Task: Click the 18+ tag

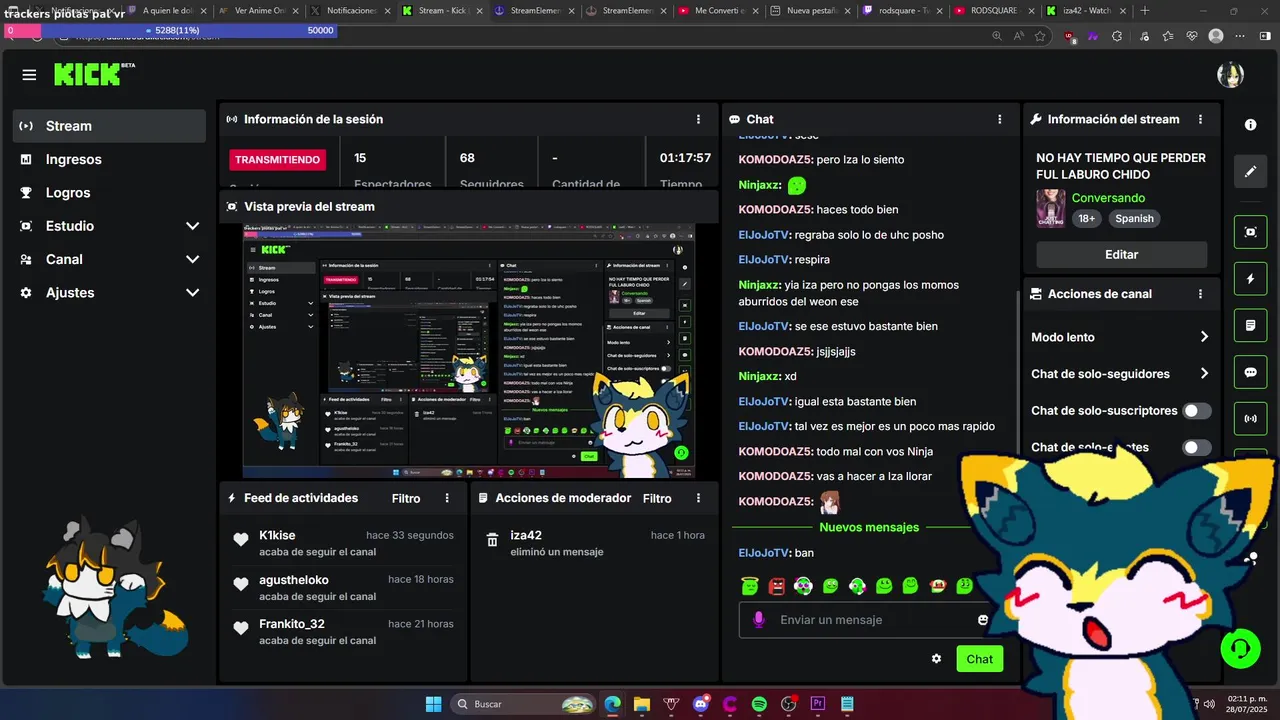Action: click(1087, 218)
